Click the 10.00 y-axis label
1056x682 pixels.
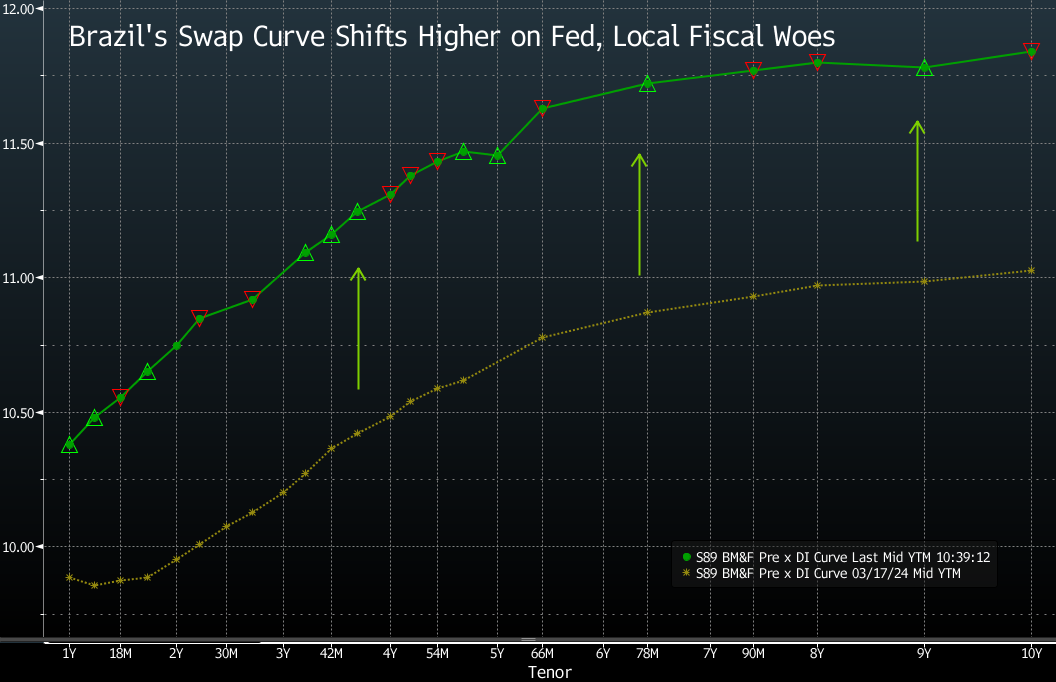(x=18, y=547)
